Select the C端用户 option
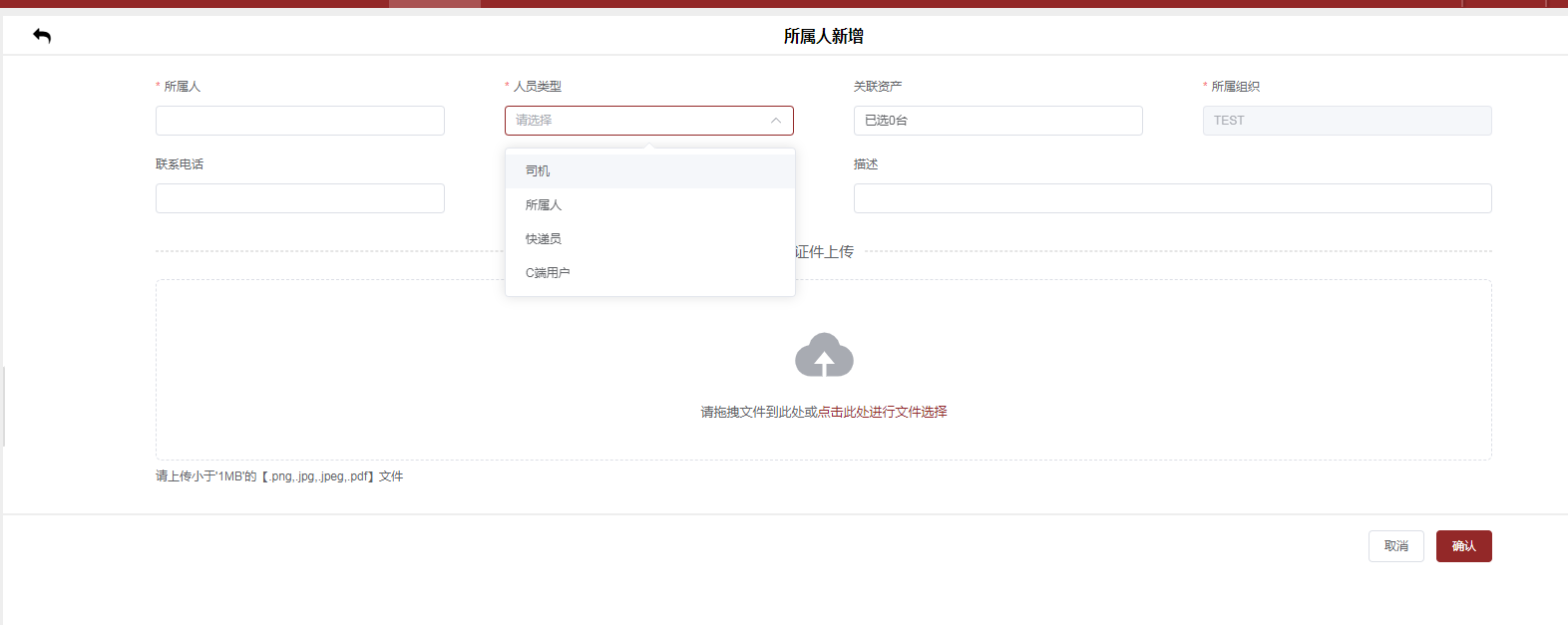This screenshot has width=1568, height=625. (548, 273)
